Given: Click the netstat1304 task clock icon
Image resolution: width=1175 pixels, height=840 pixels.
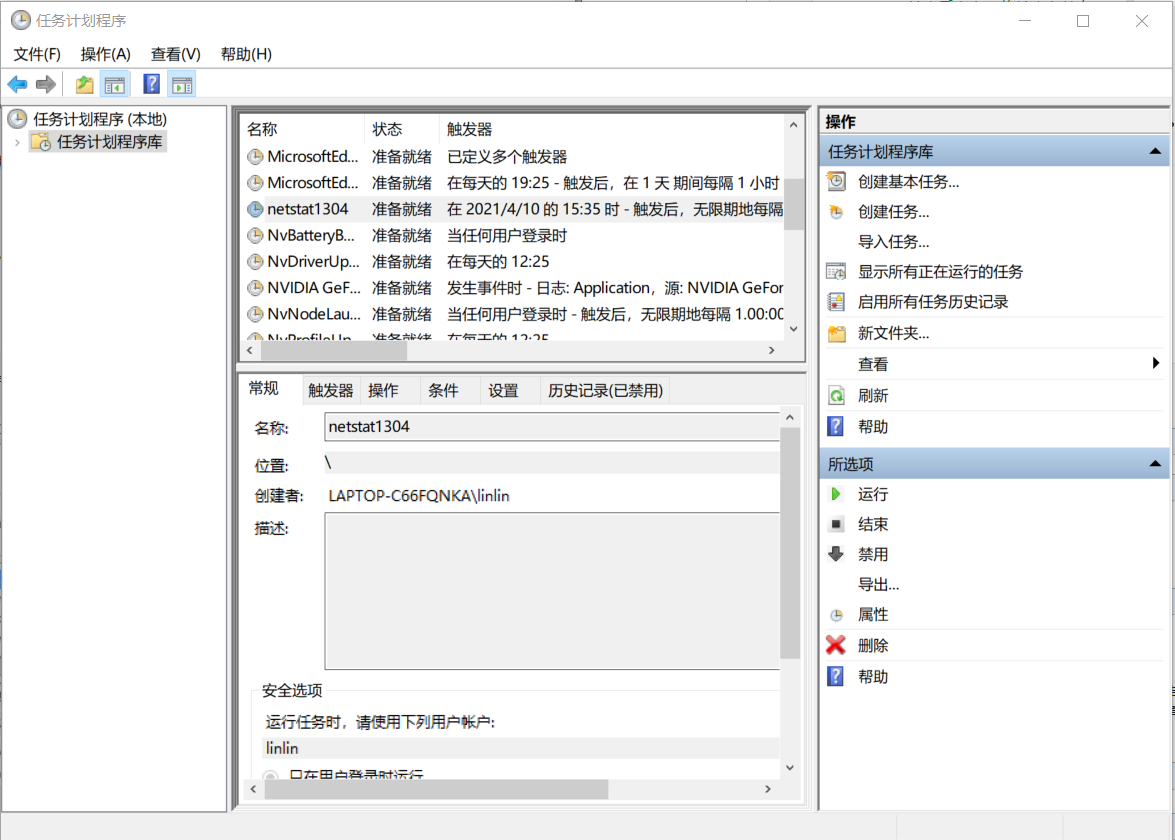Looking at the screenshot, I should [x=256, y=209].
